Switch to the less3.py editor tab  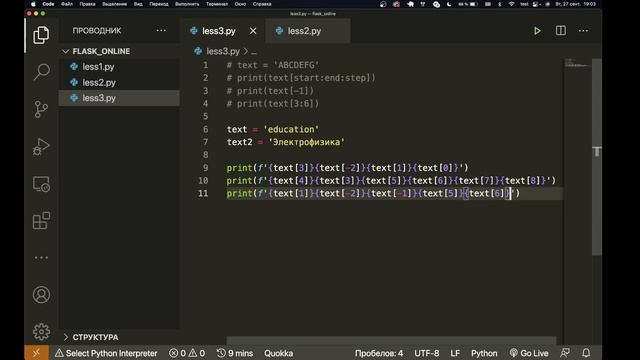point(223,31)
